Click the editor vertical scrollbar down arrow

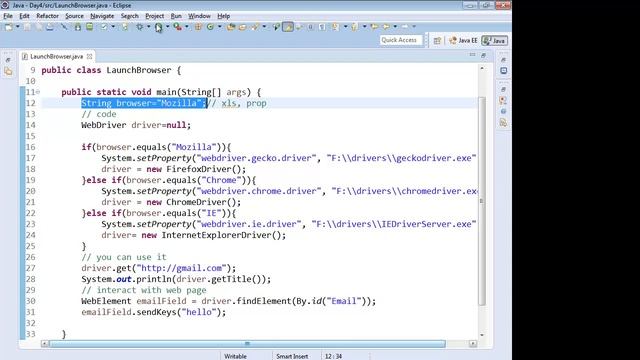[482, 335]
